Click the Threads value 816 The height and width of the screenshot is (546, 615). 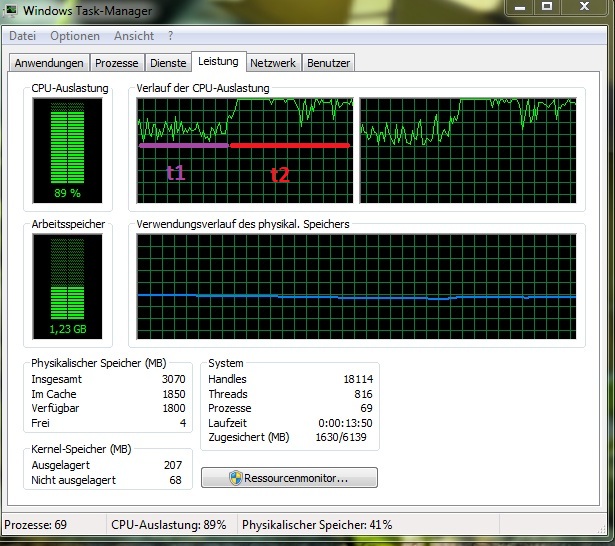(363, 394)
